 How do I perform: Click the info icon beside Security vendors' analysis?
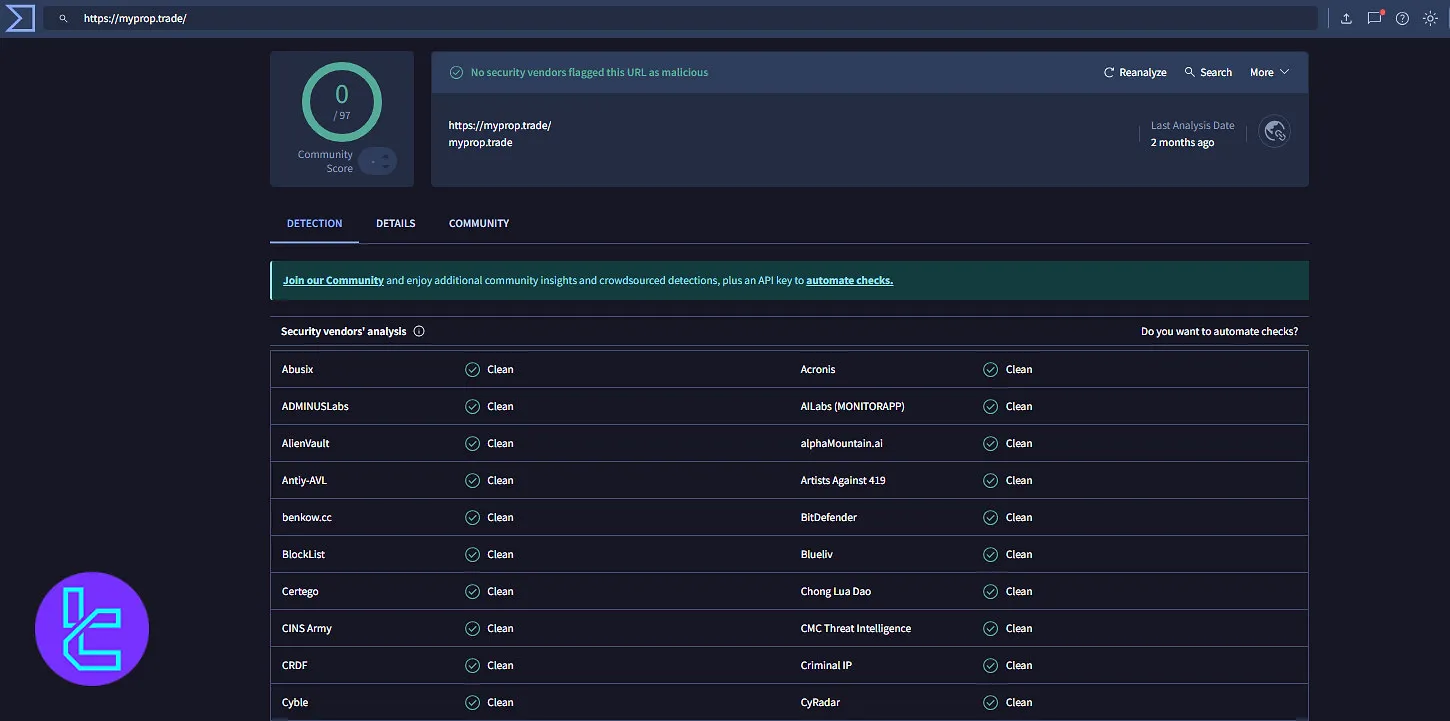[x=419, y=330]
